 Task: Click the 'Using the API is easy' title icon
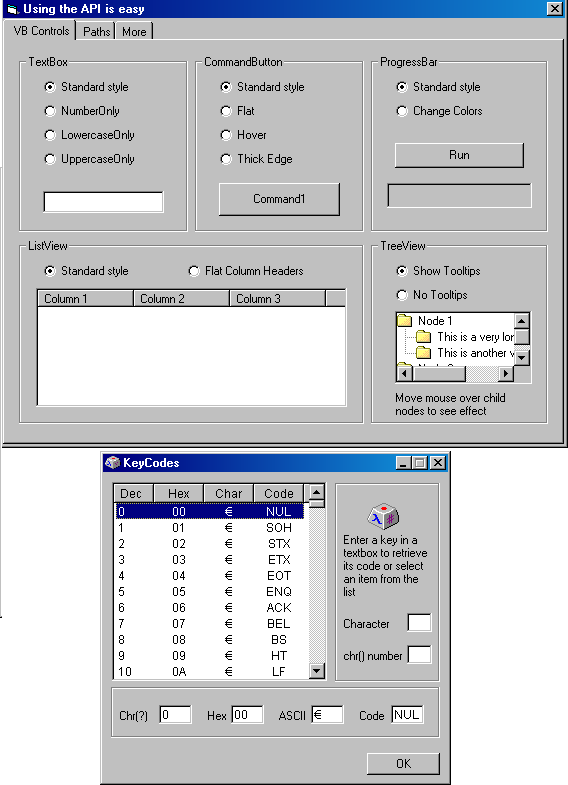point(14,9)
